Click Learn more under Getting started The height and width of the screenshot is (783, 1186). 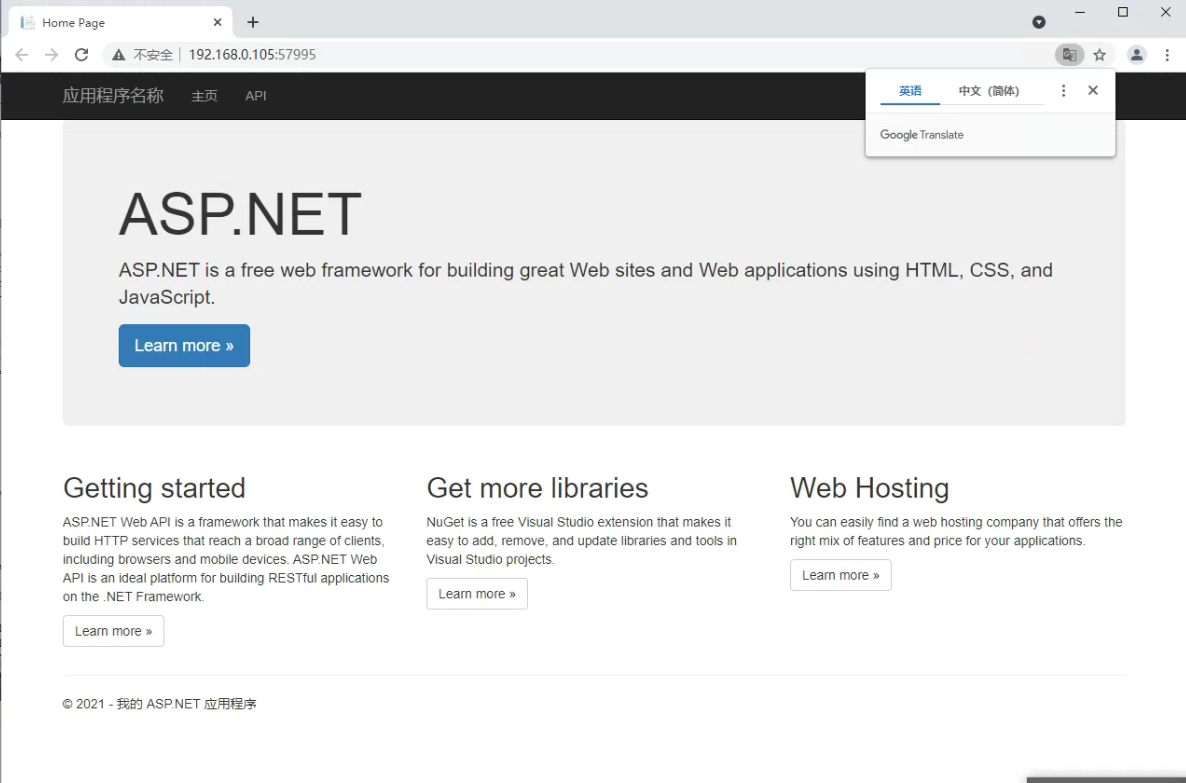113,631
